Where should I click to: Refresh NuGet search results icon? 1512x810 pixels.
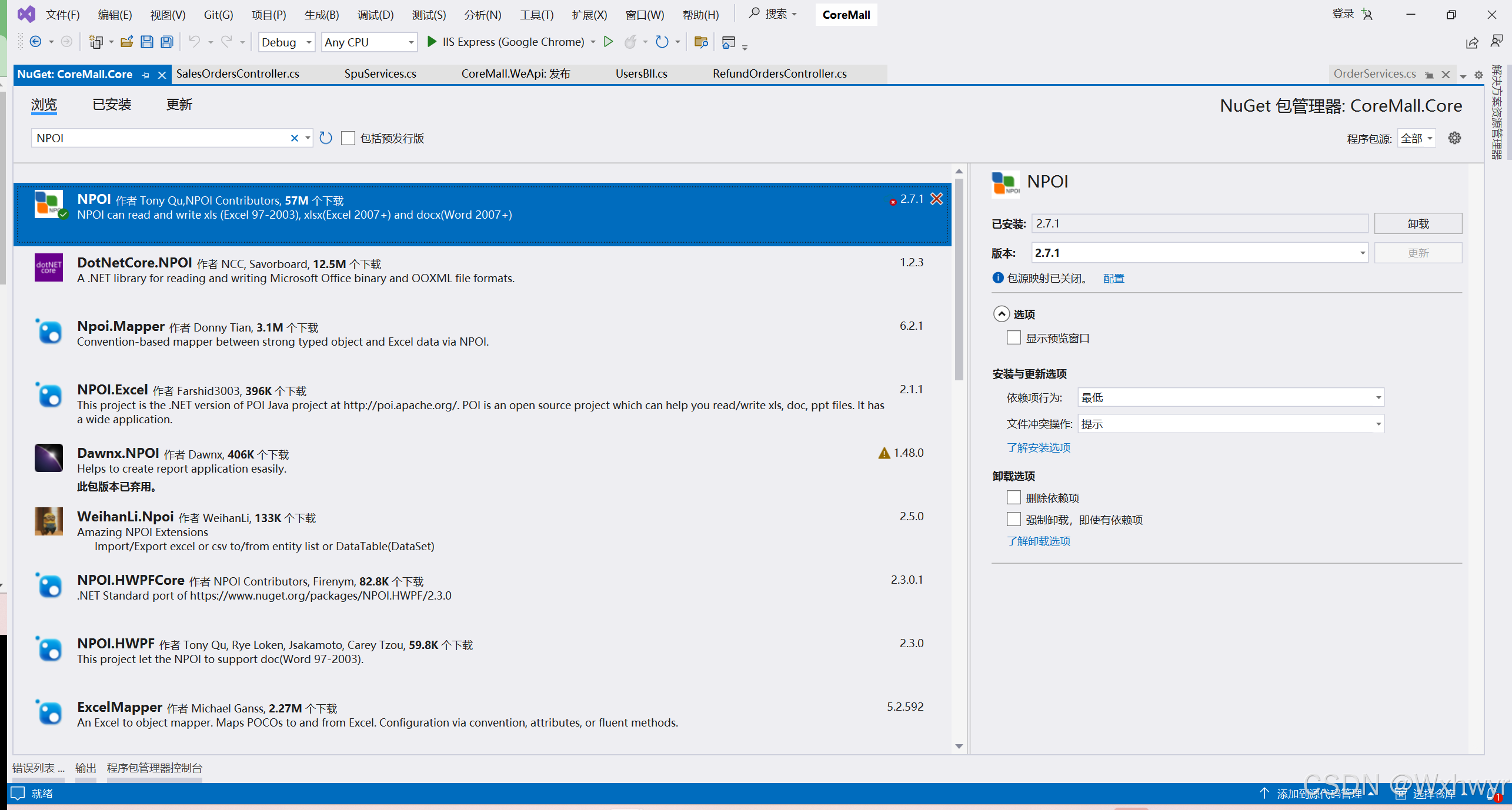tap(326, 138)
